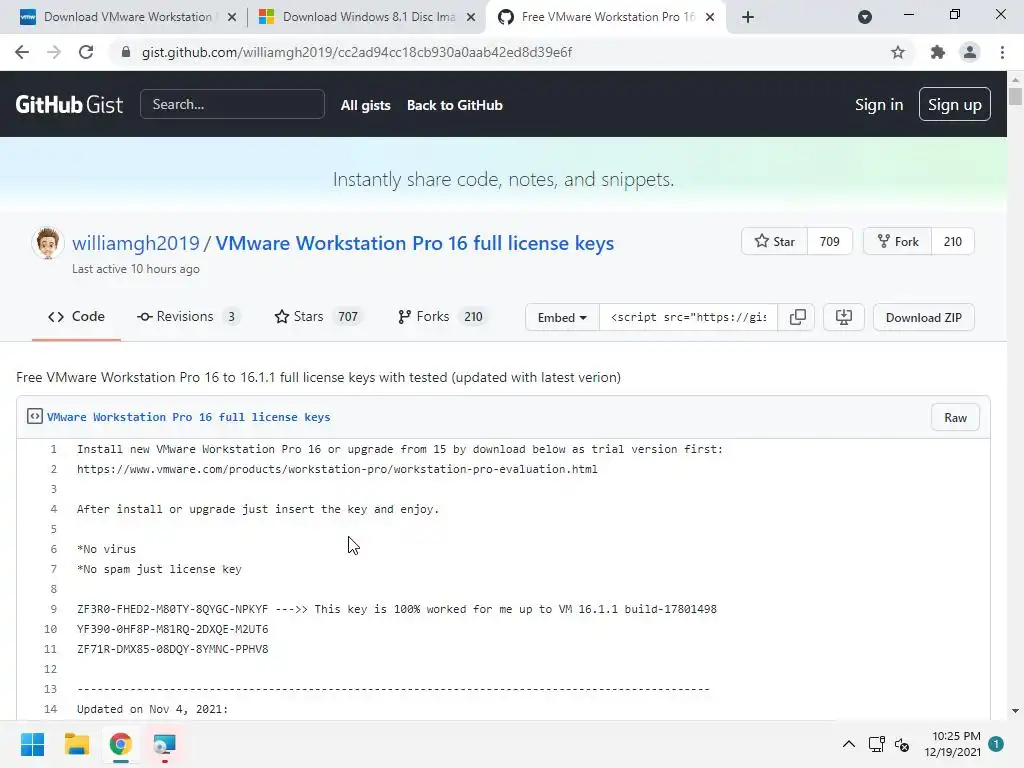Click the code file icon beside filename
Screen dimensions: 1024x768
tap(35, 417)
